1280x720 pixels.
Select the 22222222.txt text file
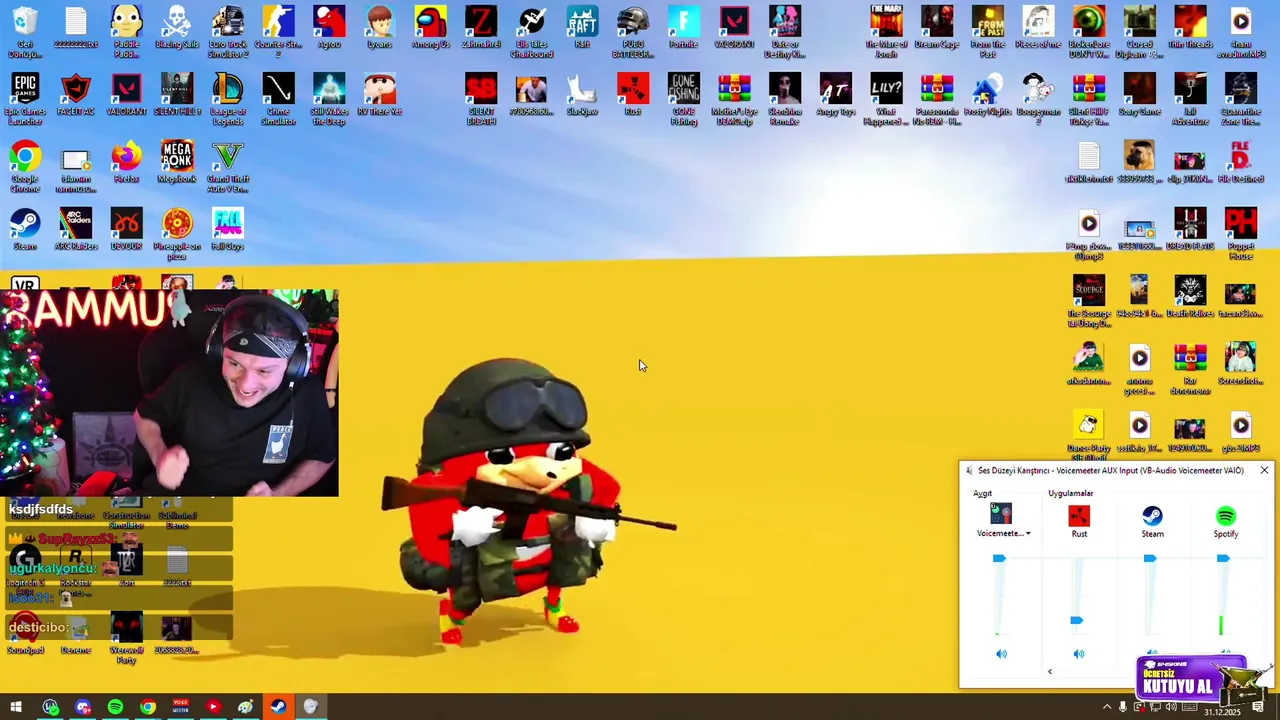tap(76, 27)
